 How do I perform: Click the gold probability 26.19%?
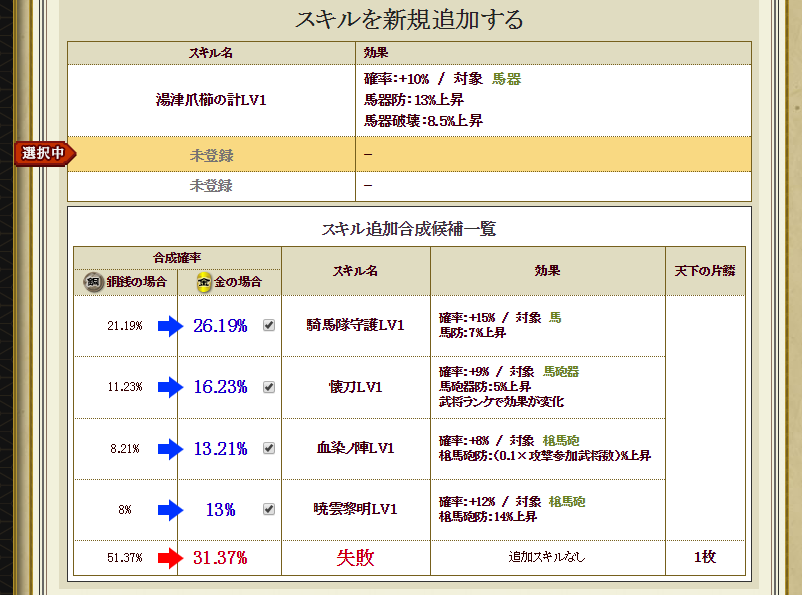tap(220, 326)
